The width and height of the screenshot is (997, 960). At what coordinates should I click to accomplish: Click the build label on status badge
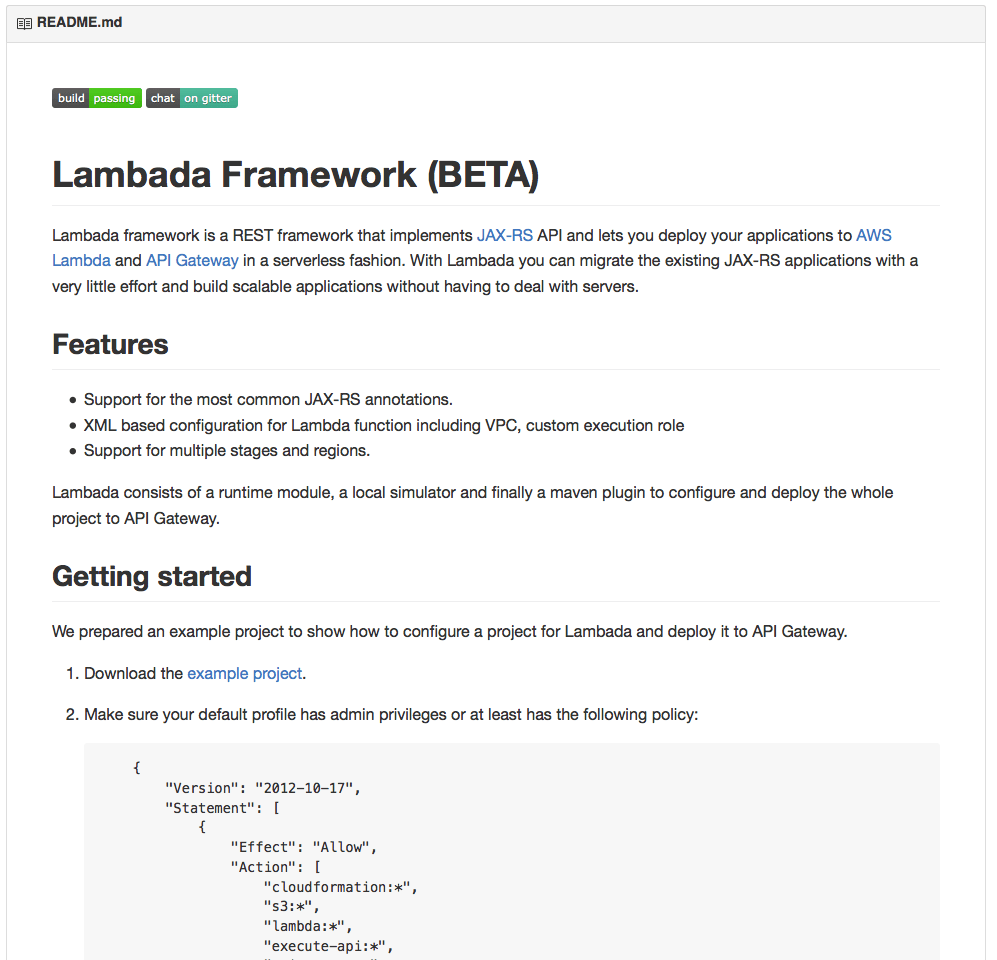70,98
